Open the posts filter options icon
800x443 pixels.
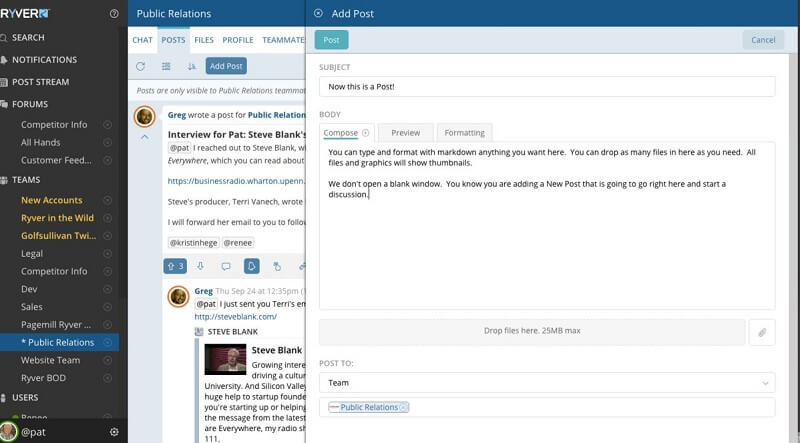(166, 66)
